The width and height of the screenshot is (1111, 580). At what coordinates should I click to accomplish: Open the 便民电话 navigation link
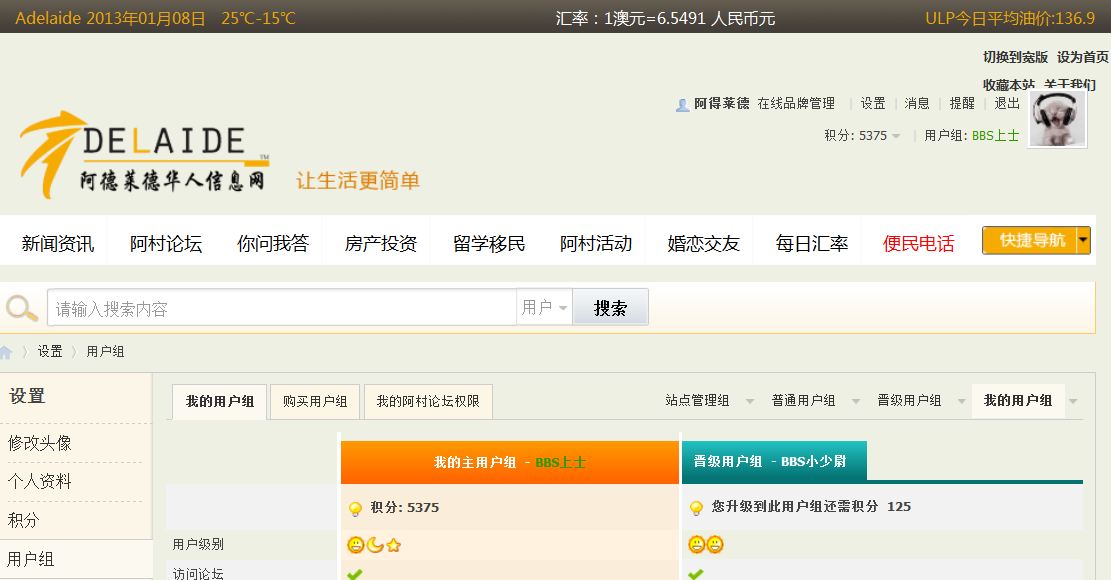point(918,243)
